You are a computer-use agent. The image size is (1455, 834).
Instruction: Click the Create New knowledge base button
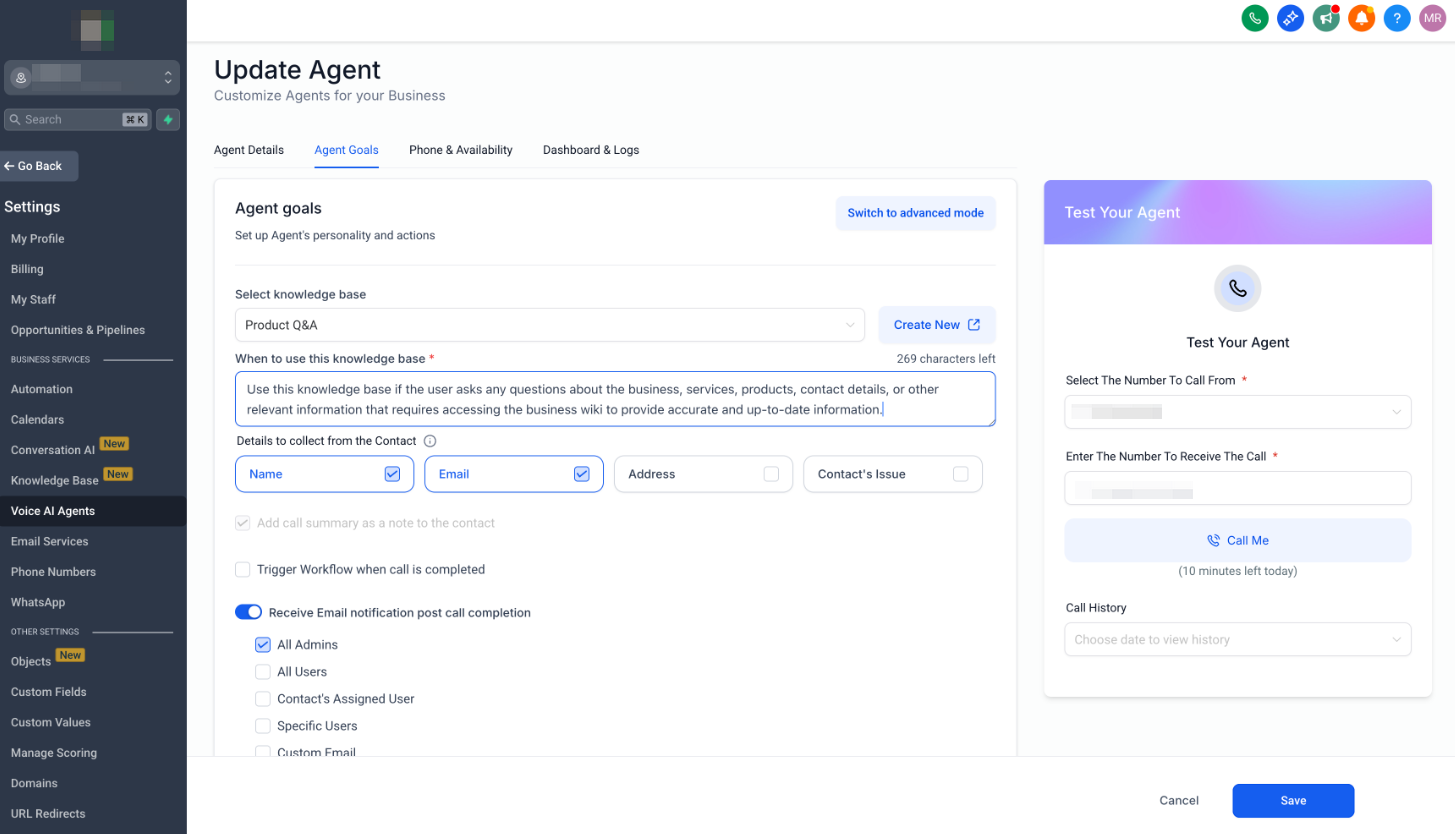point(937,325)
